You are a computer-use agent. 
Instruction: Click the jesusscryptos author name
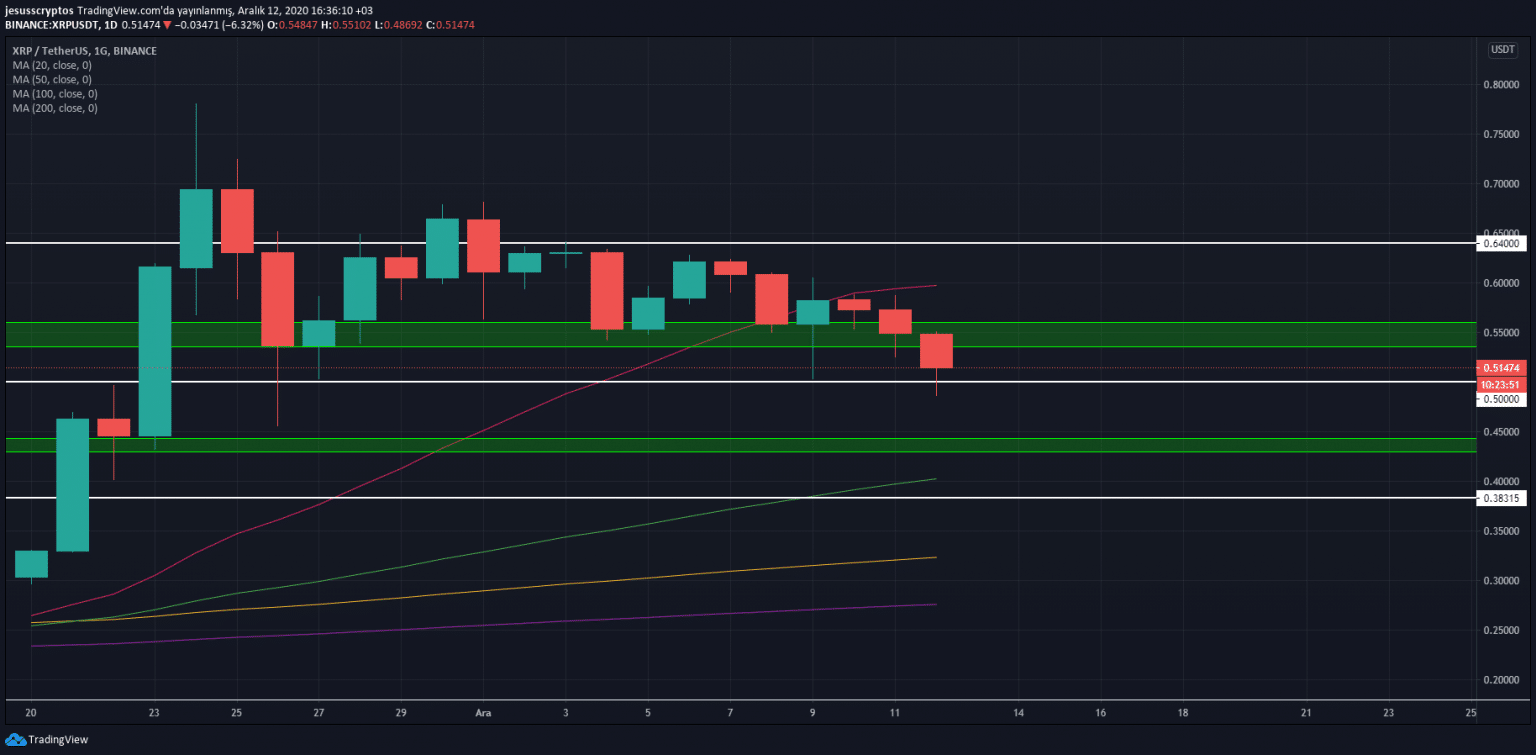[x=39, y=9]
